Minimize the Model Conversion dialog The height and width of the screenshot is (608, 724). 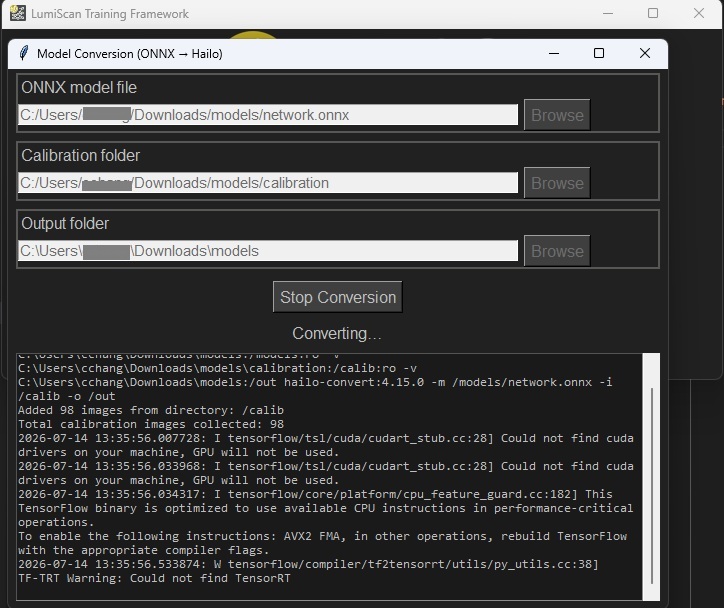pos(554,54)
